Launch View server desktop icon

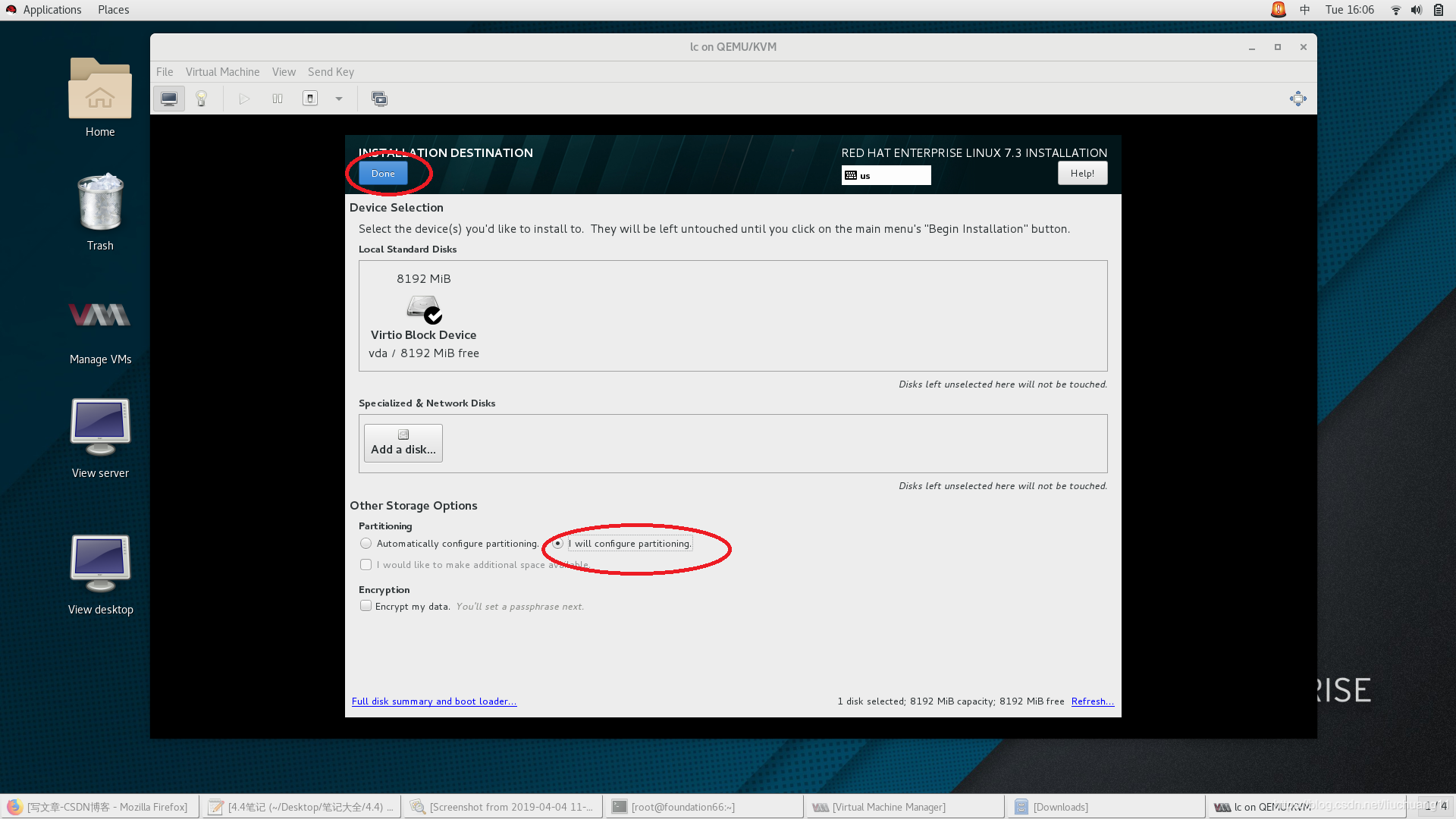[x=100, y=438]
